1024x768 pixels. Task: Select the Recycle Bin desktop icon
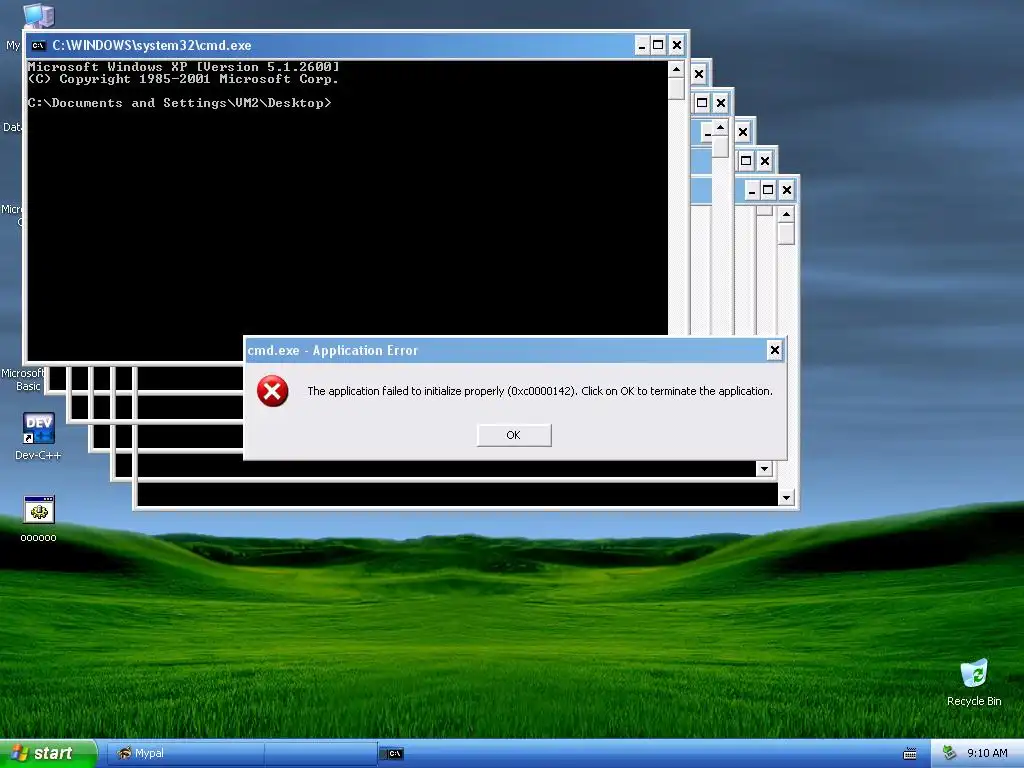[x=974, y=682]
